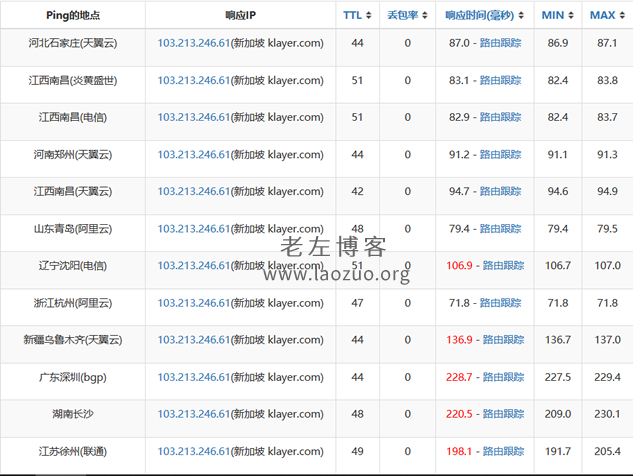Click the Ping的地点 column header
Screen dimensions: 633x476
(73, 16)
